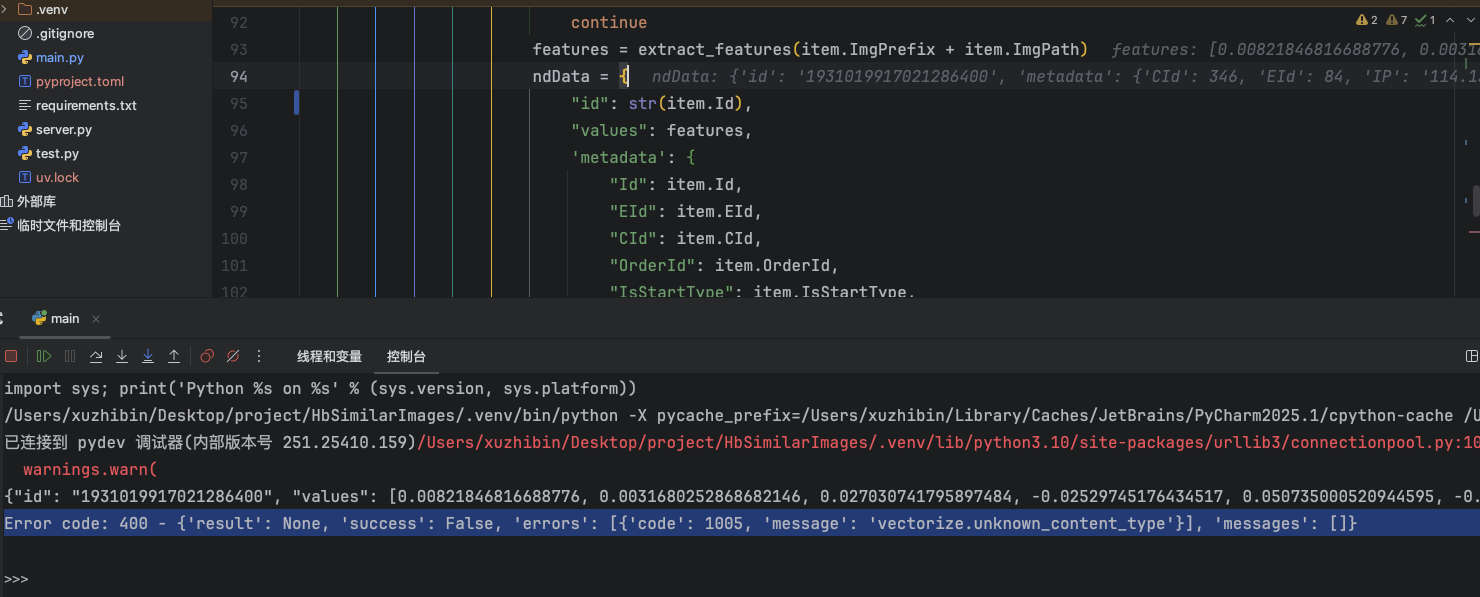Switch to 线程和变量 tab
This screenshot has width=1480, height=597.
click(x=329, y=356)
